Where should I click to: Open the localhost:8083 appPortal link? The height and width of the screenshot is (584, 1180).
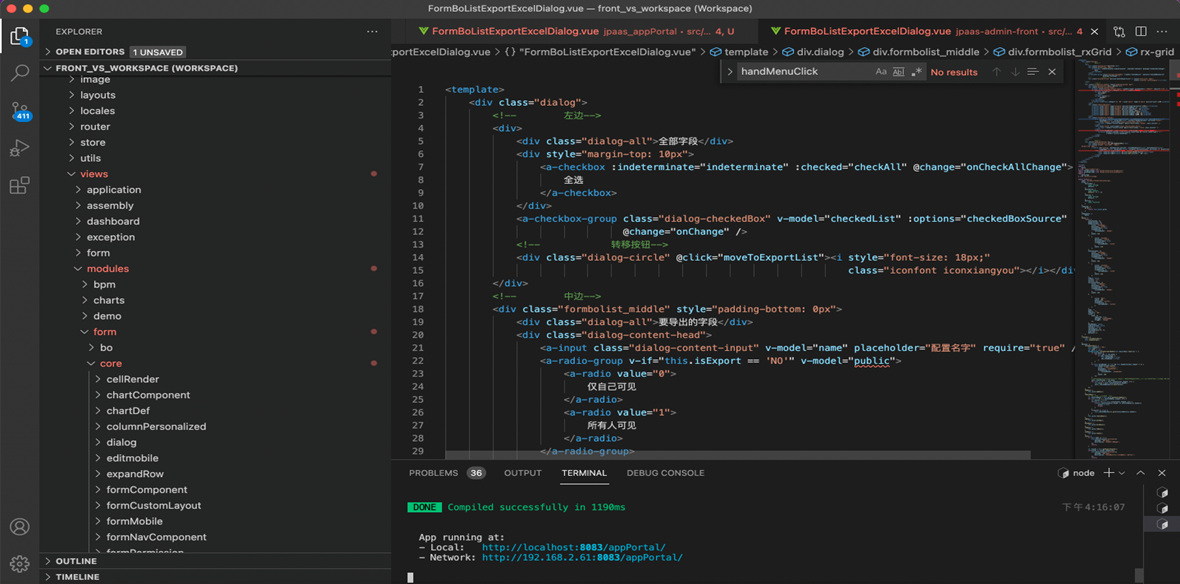click(x=573, y=547)
